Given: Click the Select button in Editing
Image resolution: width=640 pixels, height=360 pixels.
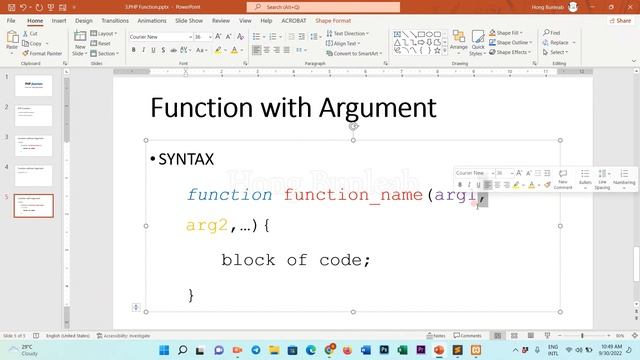Looking at the screenshot, I should pos(555,52).
